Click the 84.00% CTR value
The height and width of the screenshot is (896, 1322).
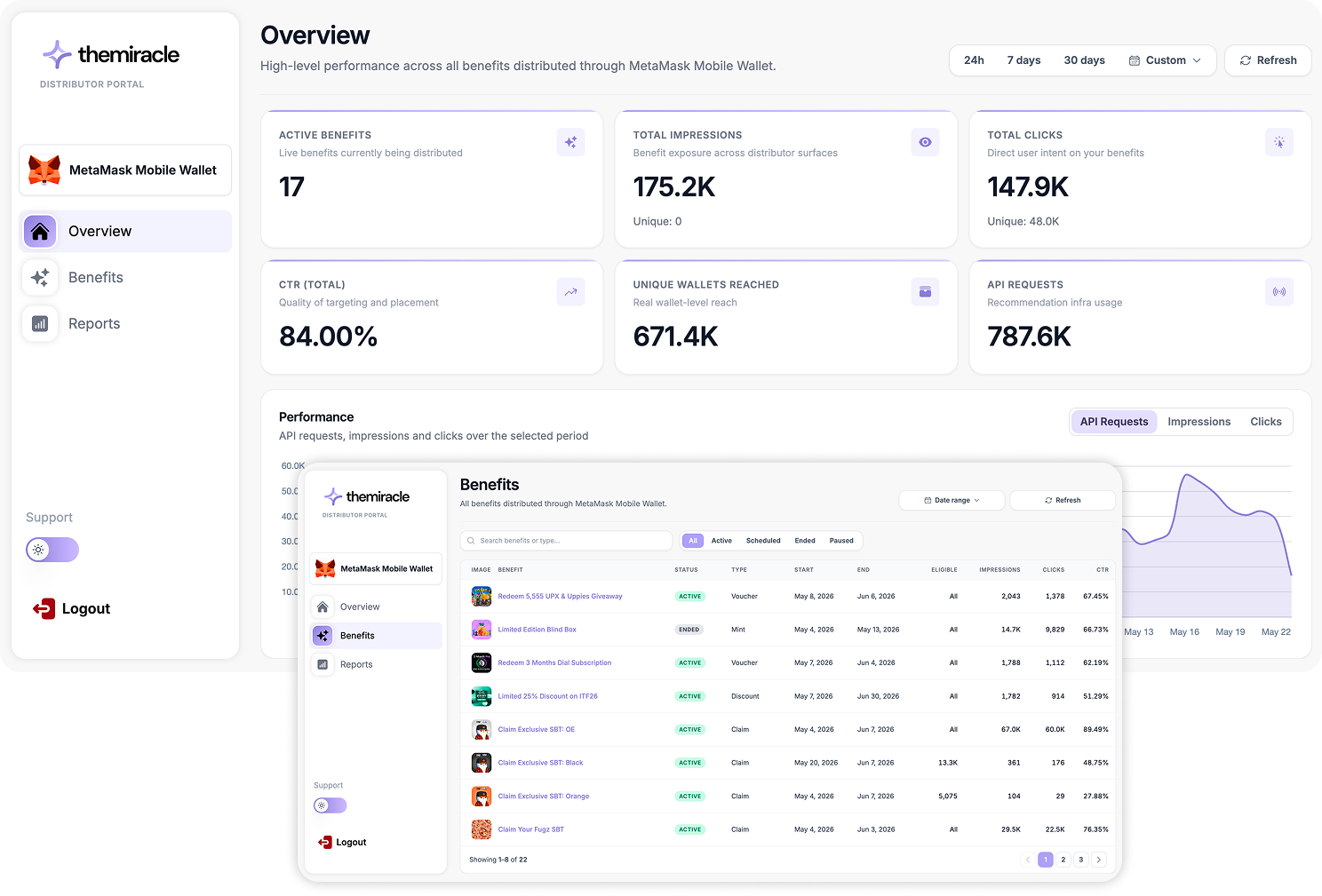click(x=329, y=337)
